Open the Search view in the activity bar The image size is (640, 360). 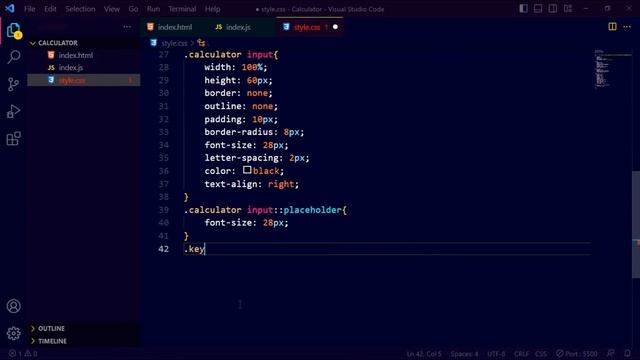[14, 57]
